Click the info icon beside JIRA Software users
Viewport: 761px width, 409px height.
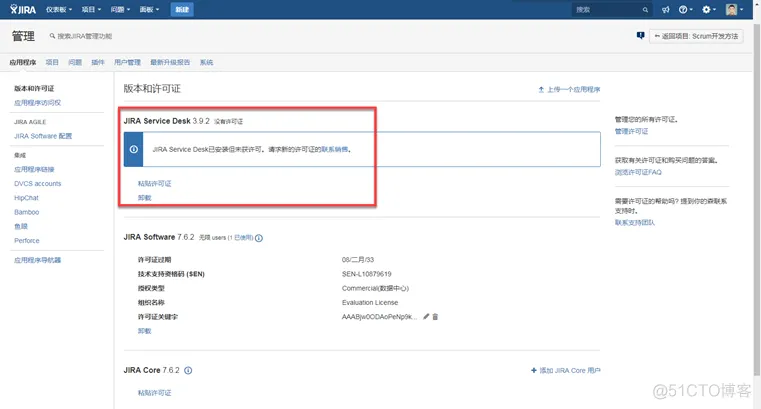click(259, 238)
